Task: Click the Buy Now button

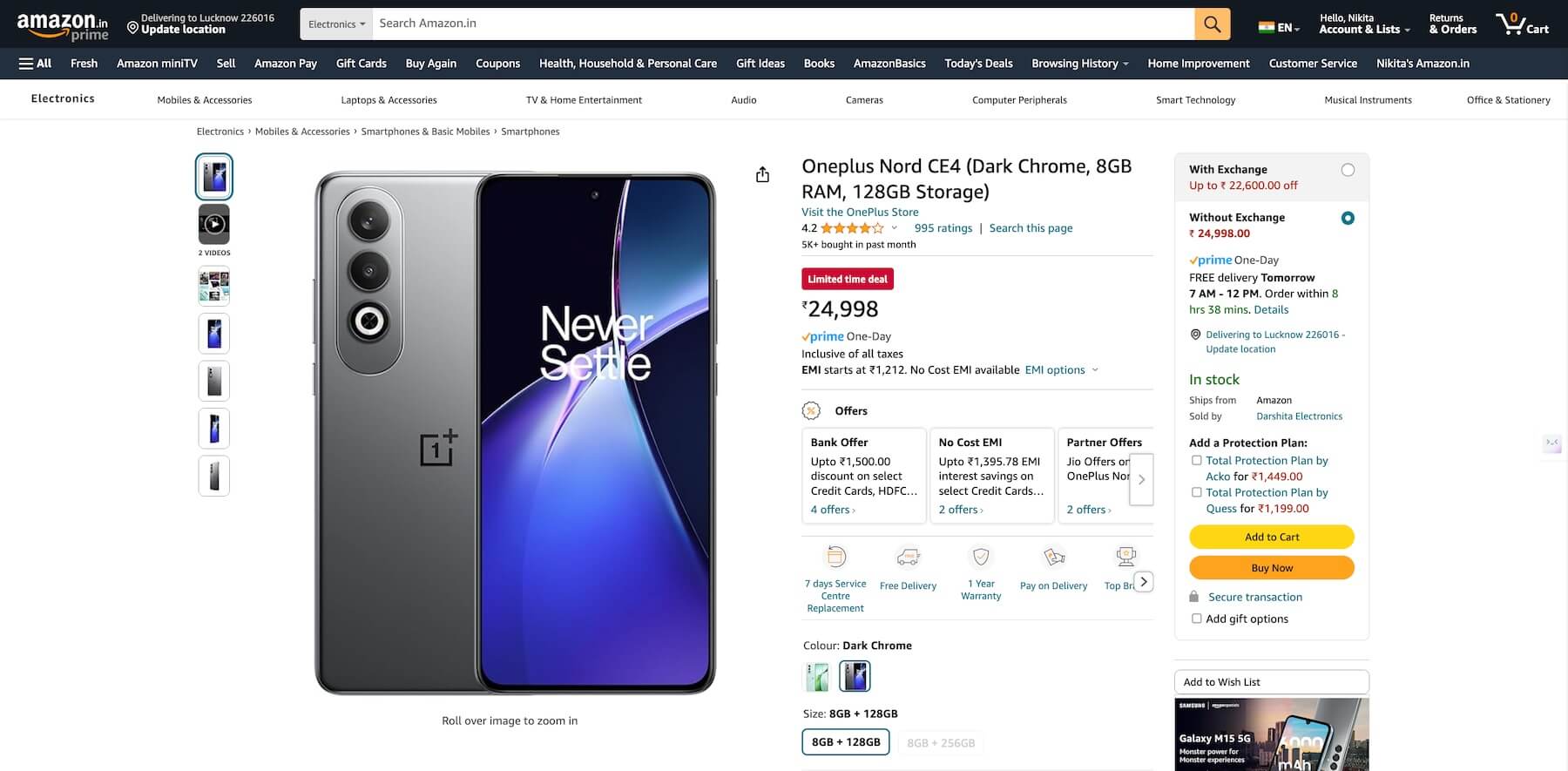Action: [1271, 567]
